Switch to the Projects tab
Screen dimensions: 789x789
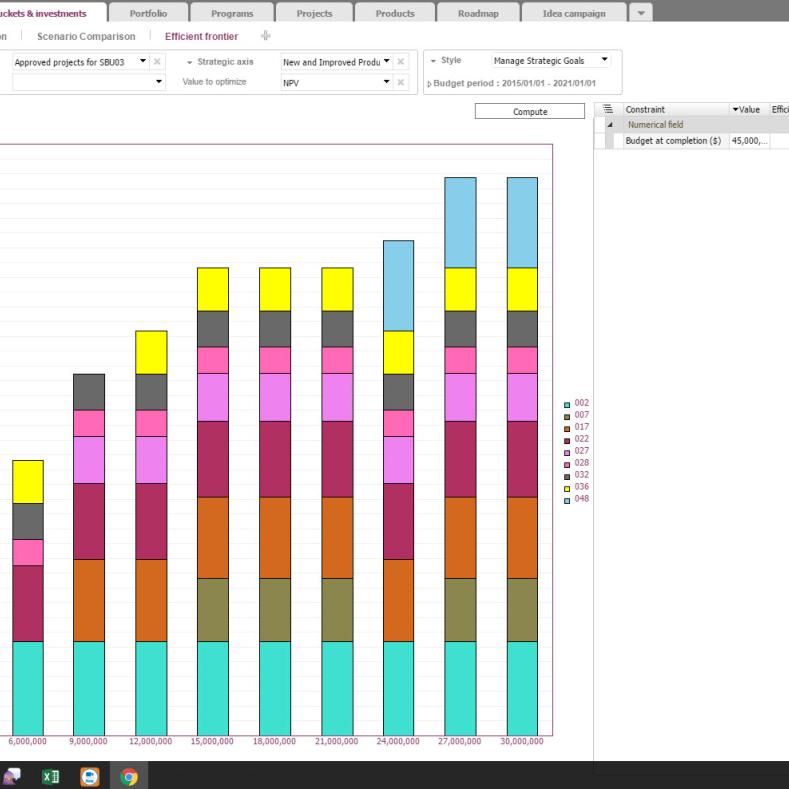(x=314, y=14)
